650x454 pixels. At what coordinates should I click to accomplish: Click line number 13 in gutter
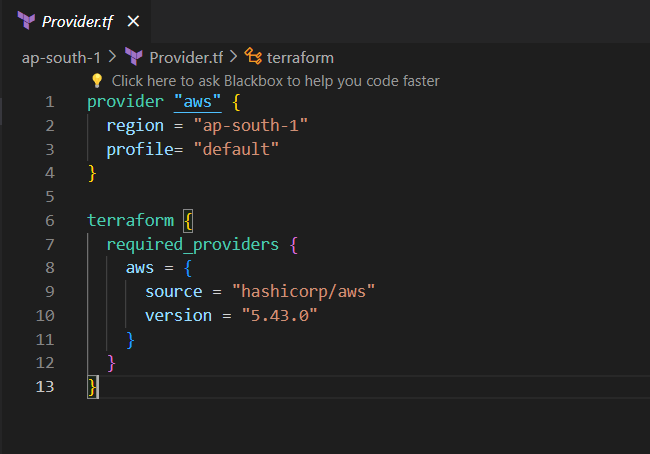coord(45,387)
